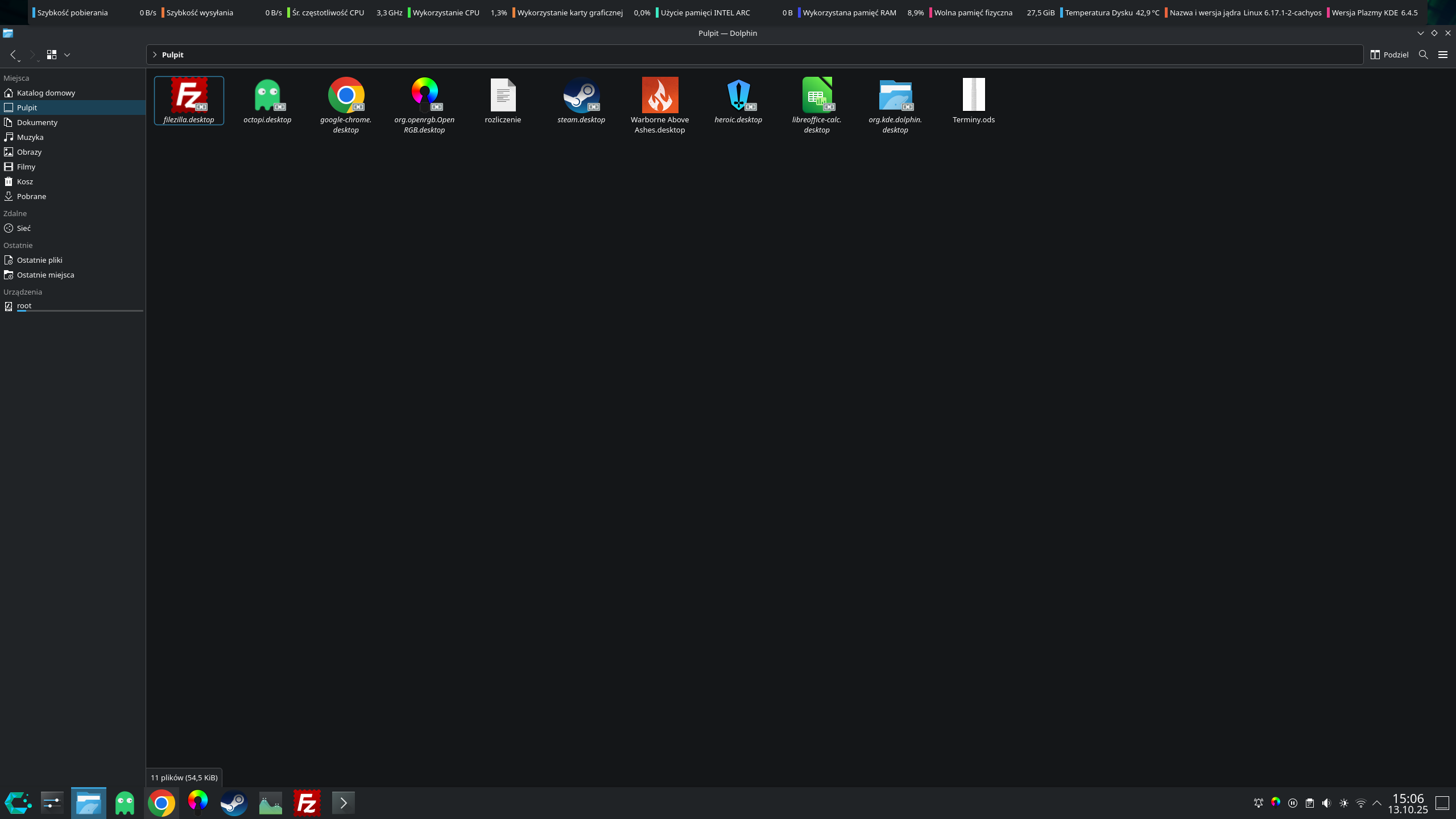Go to Pobrane in the sidebar
The height and width of the screenshot is (819, 1456).
31,196
